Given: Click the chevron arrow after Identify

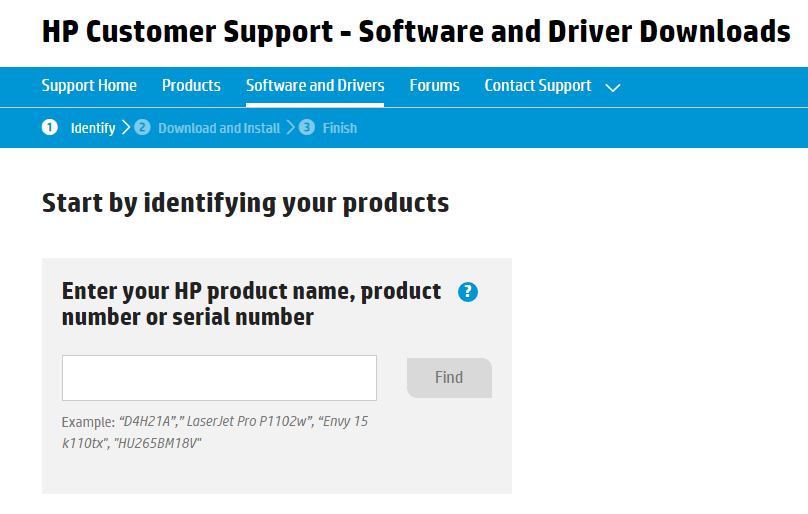Looking at the screenshot, I should (x=126, y=127).
